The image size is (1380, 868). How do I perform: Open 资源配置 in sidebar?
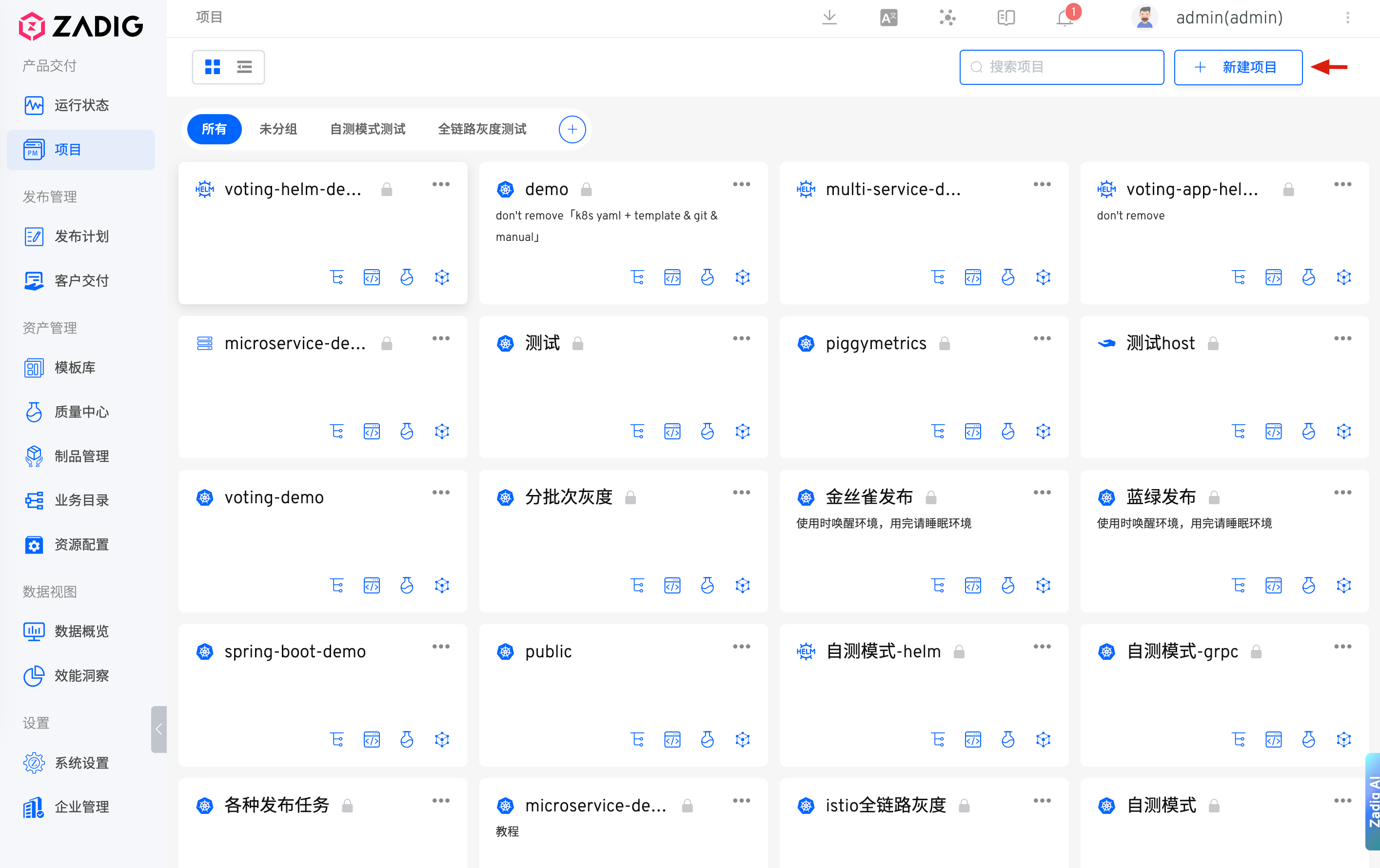[x=81, y=544]
